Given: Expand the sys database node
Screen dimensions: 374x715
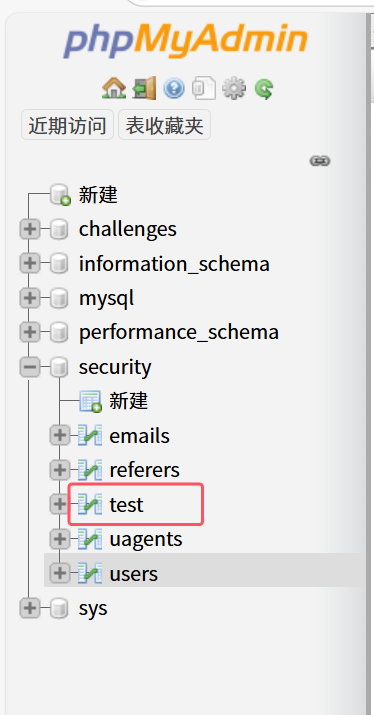Looking at the screenshot, I should pos(30,608).
